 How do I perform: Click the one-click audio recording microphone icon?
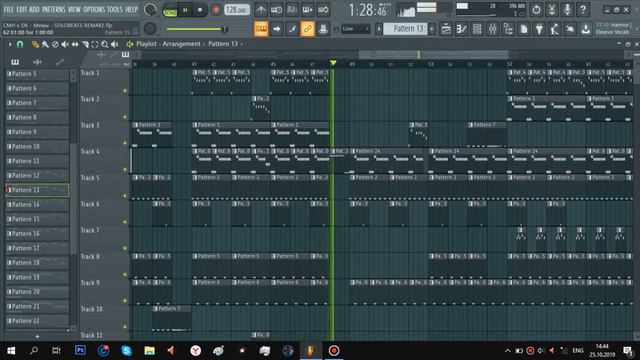click(567, 9)
